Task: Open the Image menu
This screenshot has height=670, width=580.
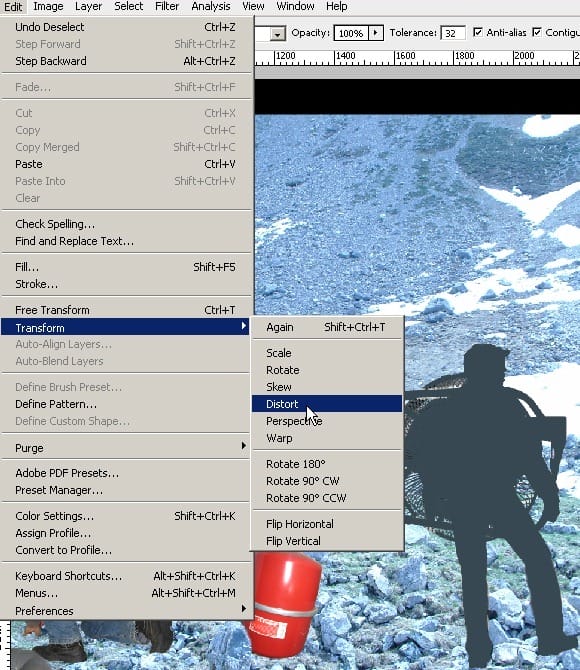Action: point(48,6)
